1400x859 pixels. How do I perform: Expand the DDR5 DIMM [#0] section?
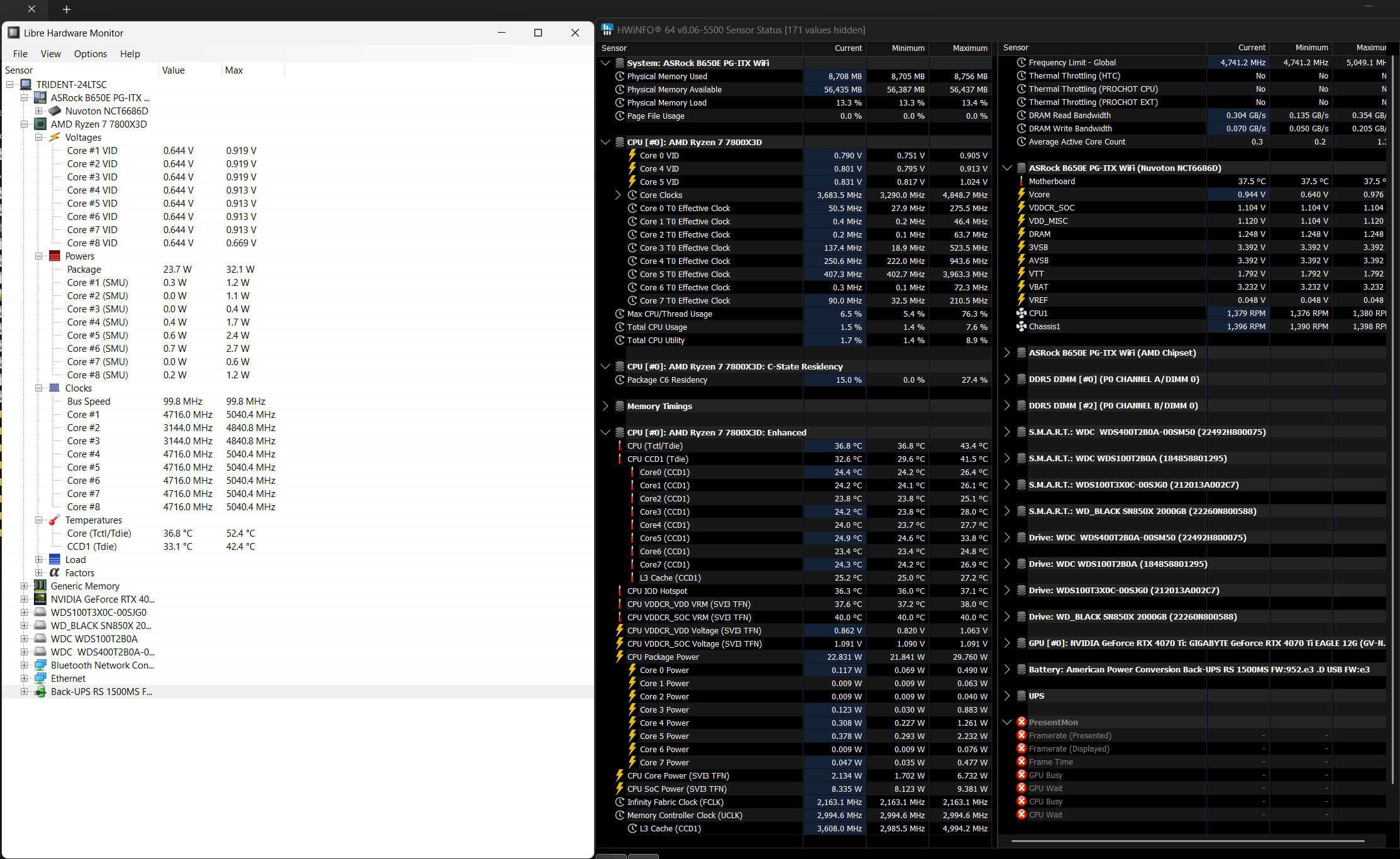tap(1007, 379)
